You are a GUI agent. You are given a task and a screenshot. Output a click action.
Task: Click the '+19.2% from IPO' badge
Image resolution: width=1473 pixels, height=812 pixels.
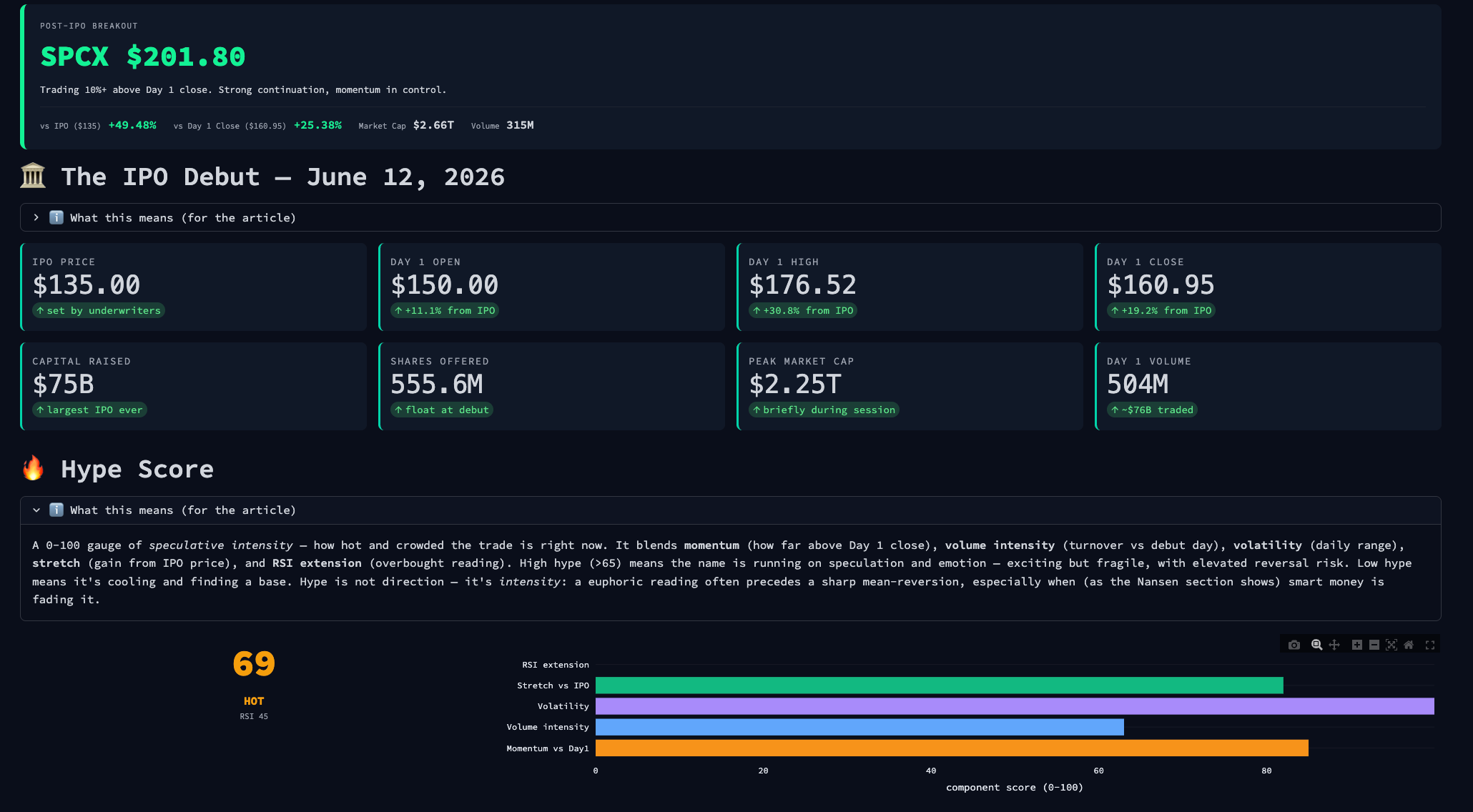coord(1161,310)
